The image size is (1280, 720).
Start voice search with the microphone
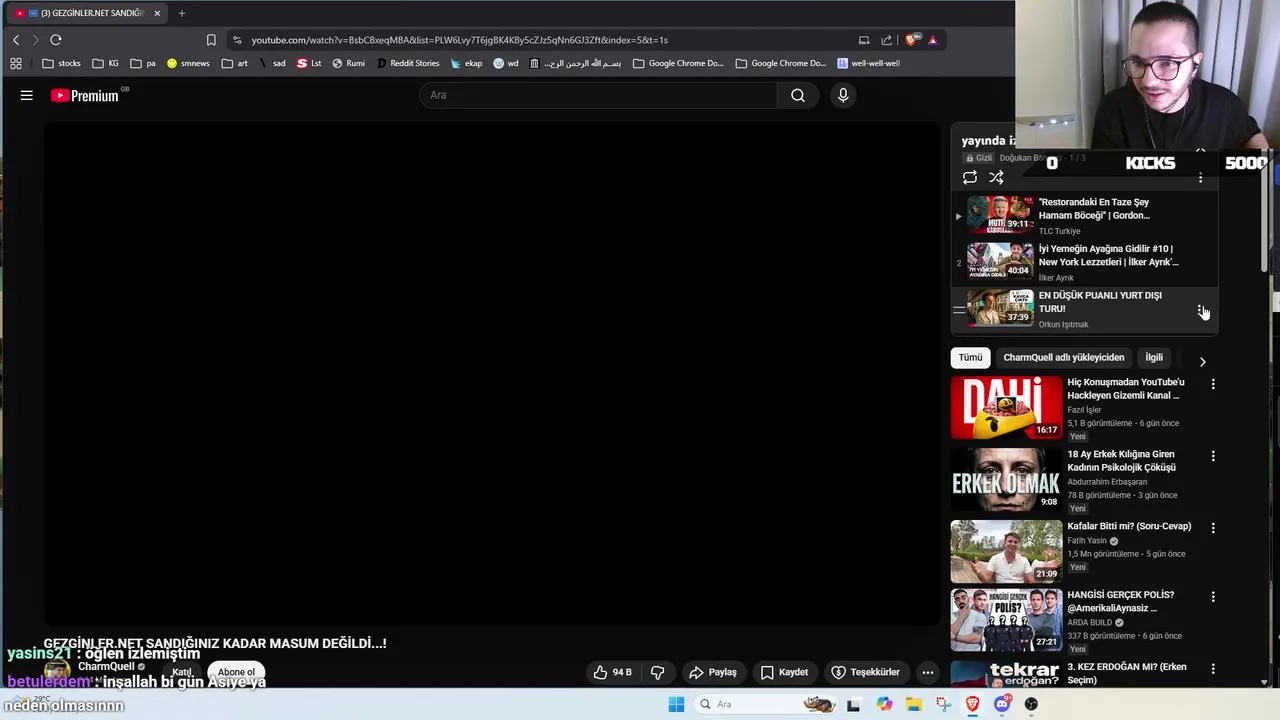[843, 96]
